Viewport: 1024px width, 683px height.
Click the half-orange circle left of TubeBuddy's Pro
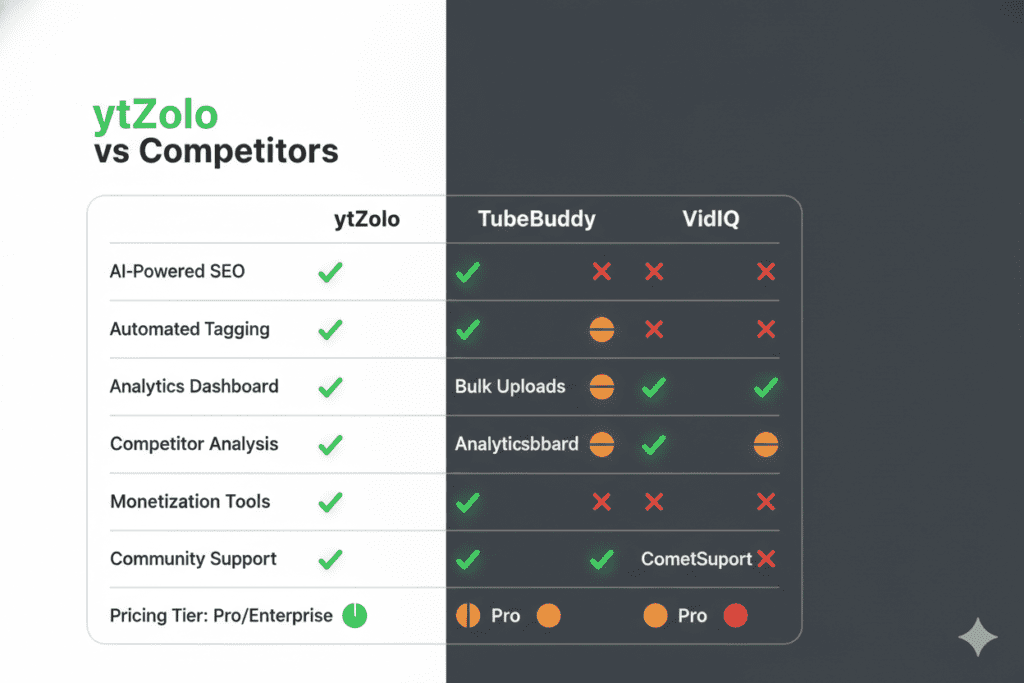point(467,616)
